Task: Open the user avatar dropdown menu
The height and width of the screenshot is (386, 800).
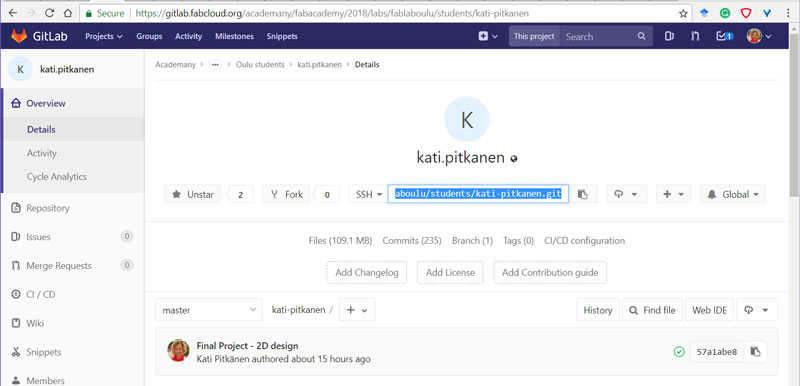Action: pyautogui.click(x=759, y=36)
